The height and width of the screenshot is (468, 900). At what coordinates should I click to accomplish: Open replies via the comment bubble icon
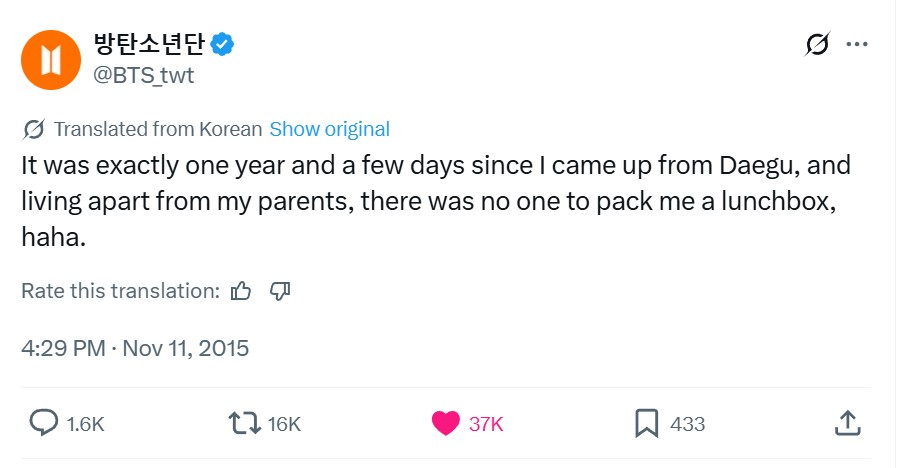click(x=43, y=423)
